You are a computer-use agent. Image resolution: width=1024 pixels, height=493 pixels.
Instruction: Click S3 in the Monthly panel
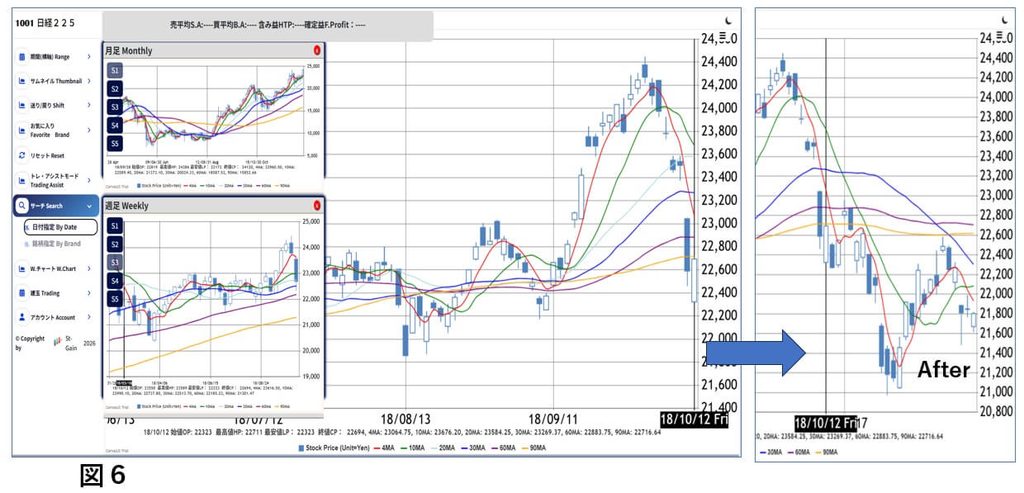(115, 107)
